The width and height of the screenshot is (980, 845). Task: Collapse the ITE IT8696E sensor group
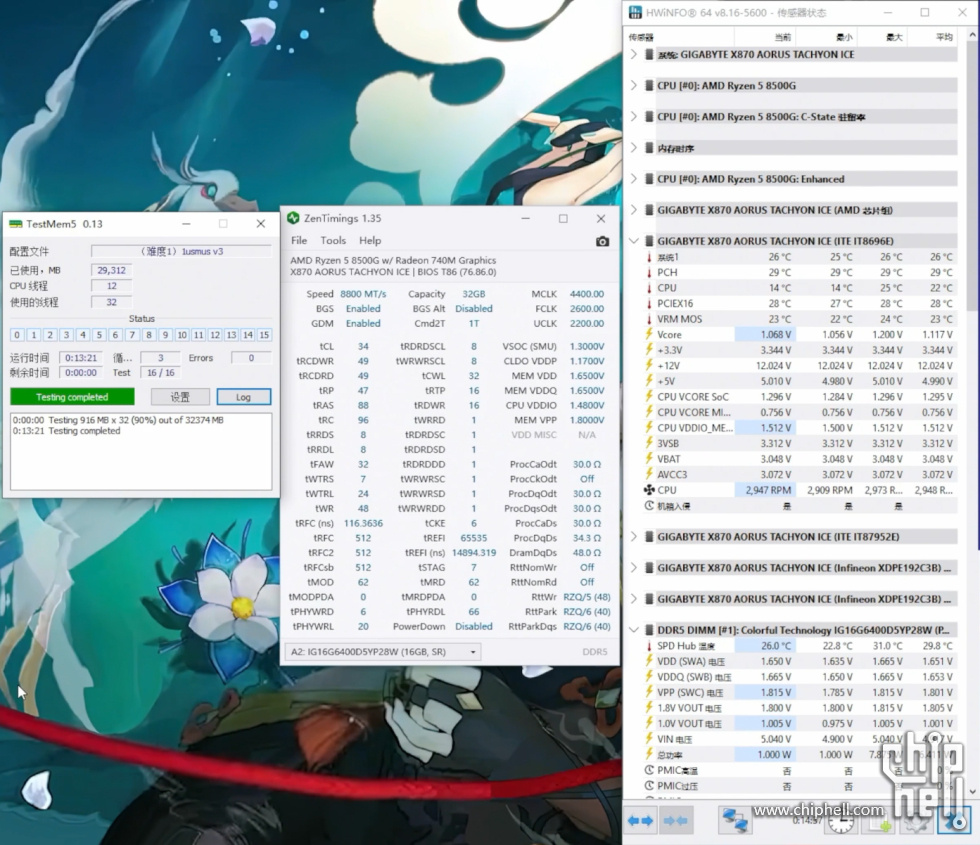[634, 241]
